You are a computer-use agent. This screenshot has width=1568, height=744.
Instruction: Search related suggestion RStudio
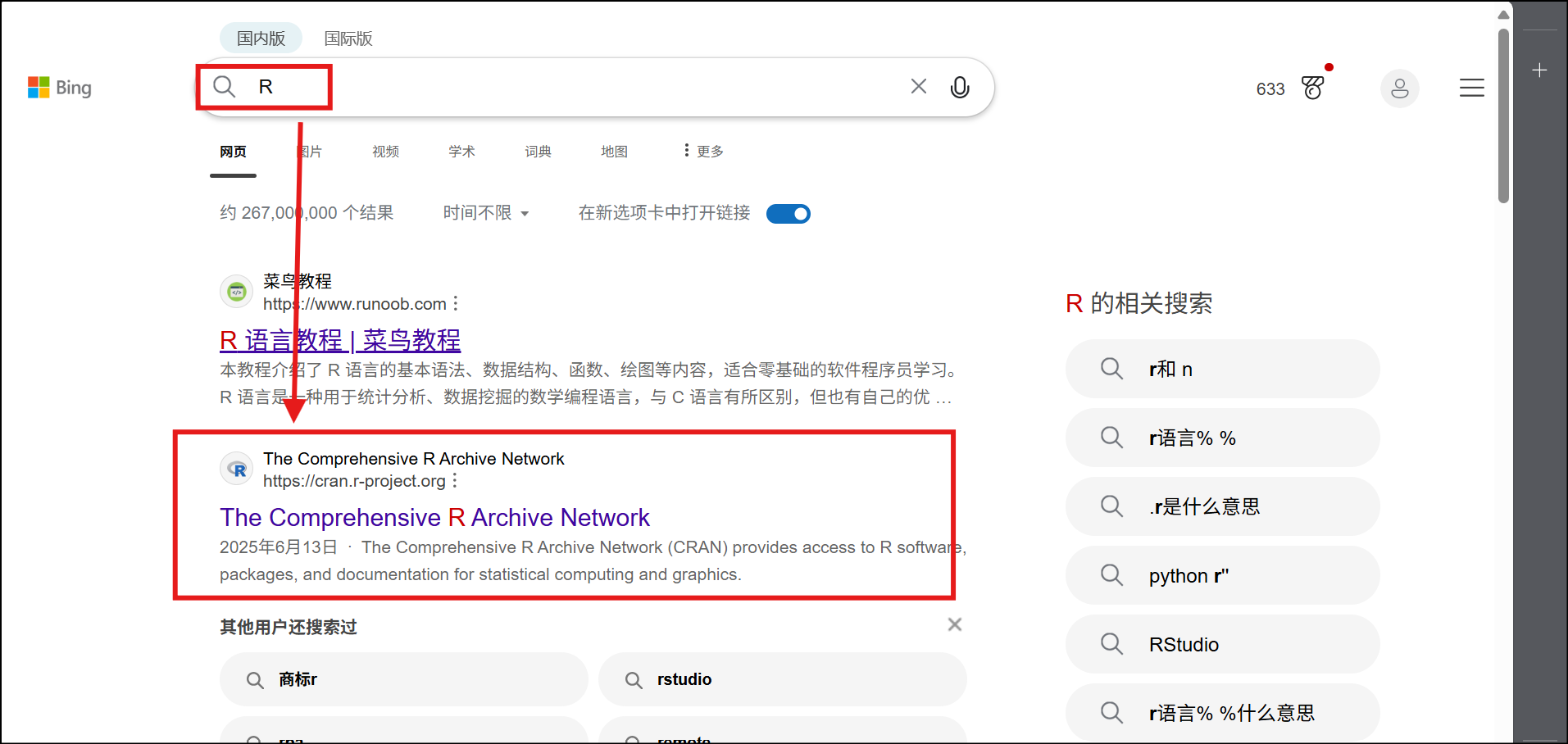coord(1222,644)
